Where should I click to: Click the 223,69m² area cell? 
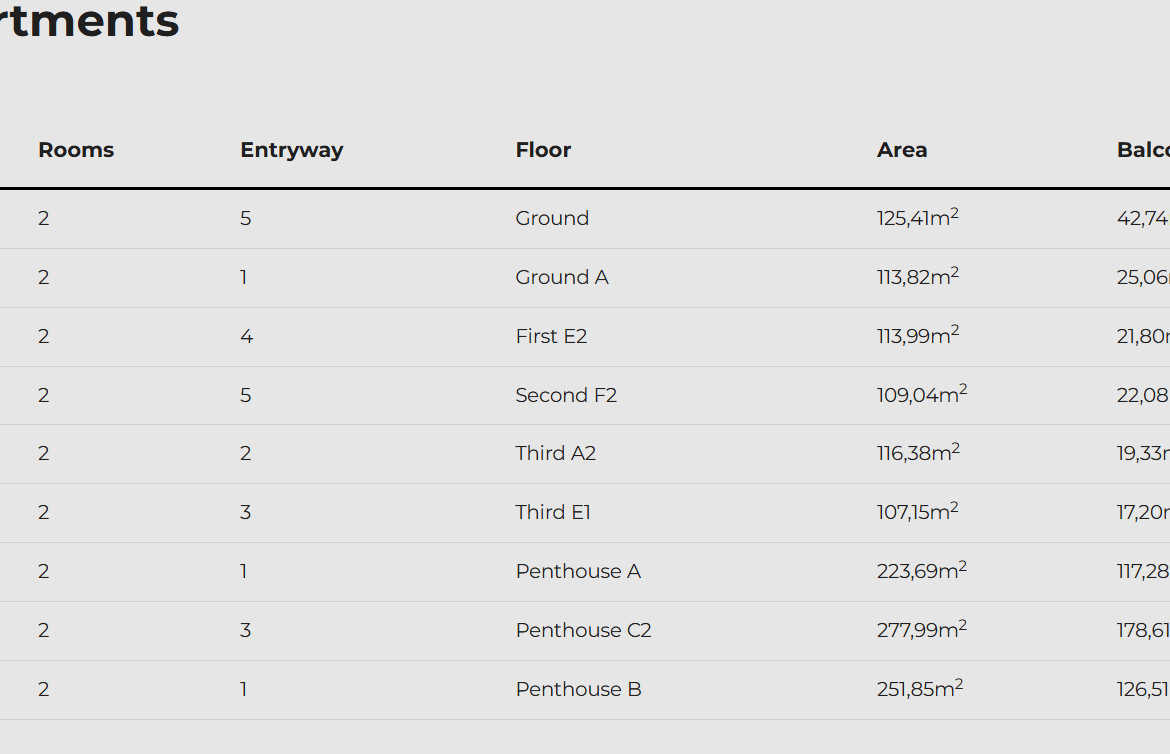(921, 571)
